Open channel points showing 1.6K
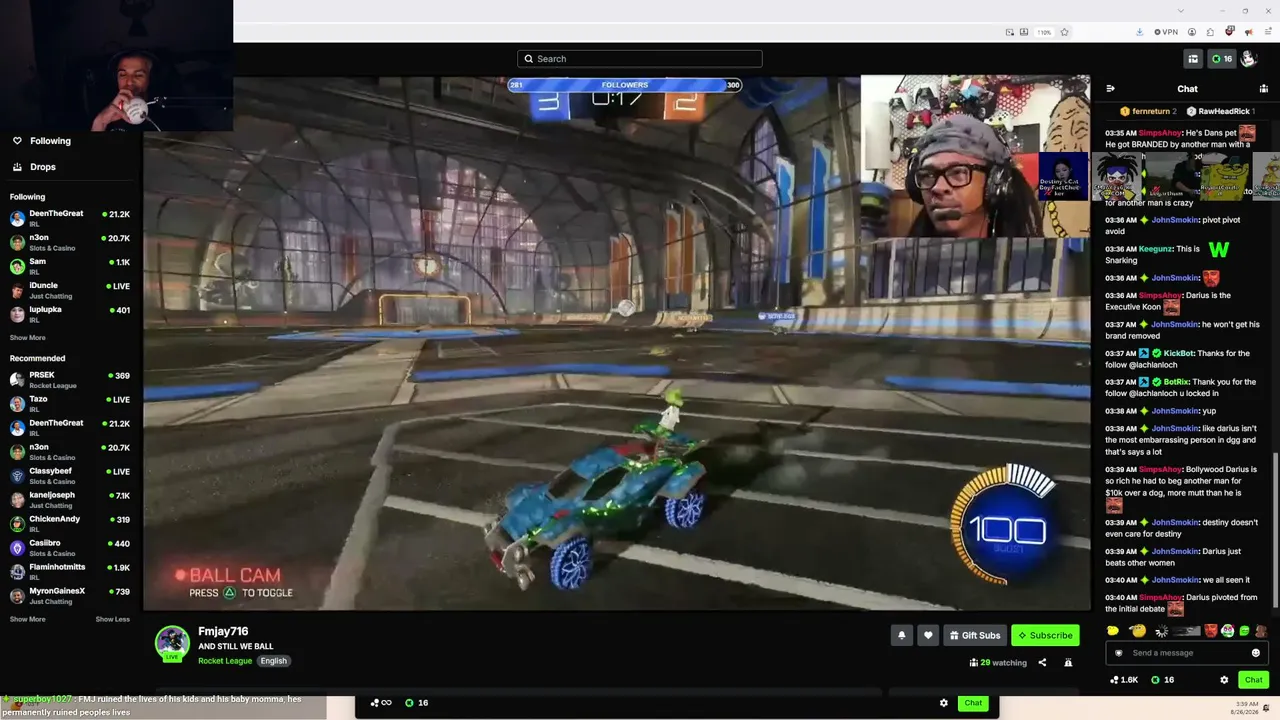Viewport: 1280px width, 720px height. [x=1124, y=680]
